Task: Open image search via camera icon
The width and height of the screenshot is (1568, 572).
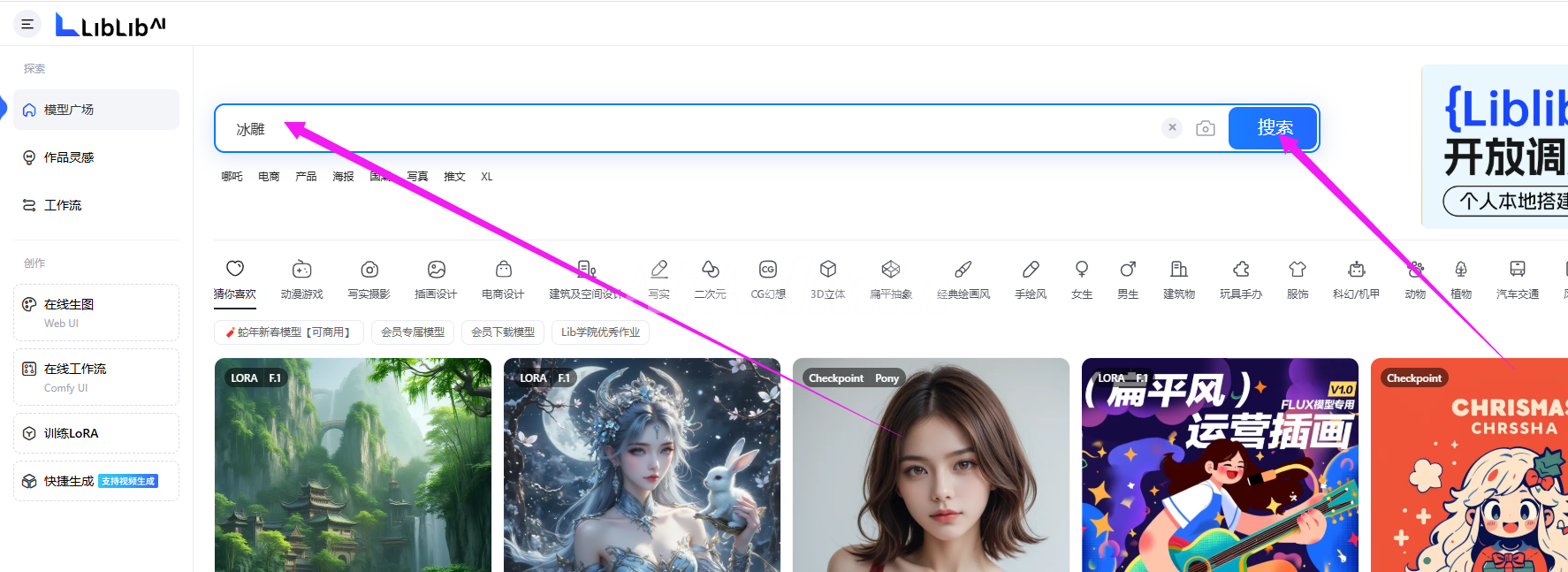Action: point(1205,128)
